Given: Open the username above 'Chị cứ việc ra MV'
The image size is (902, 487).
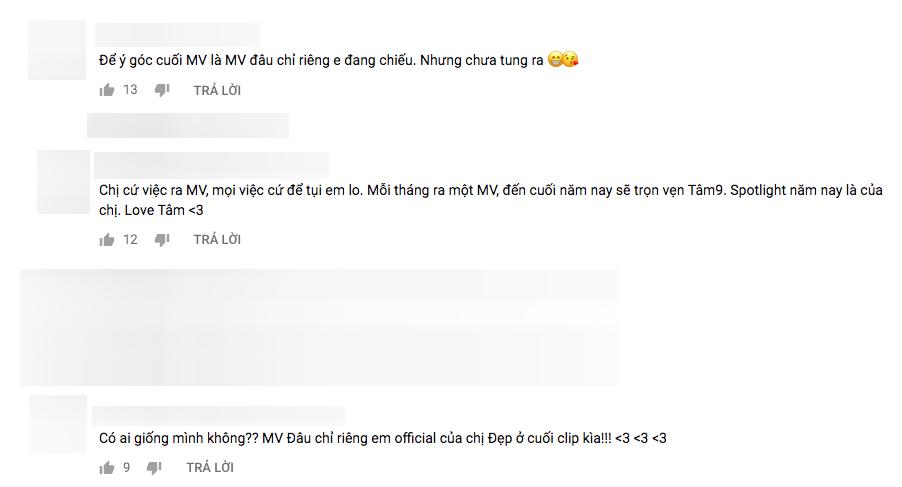Looking at the screenshot, I should (211, 165).
